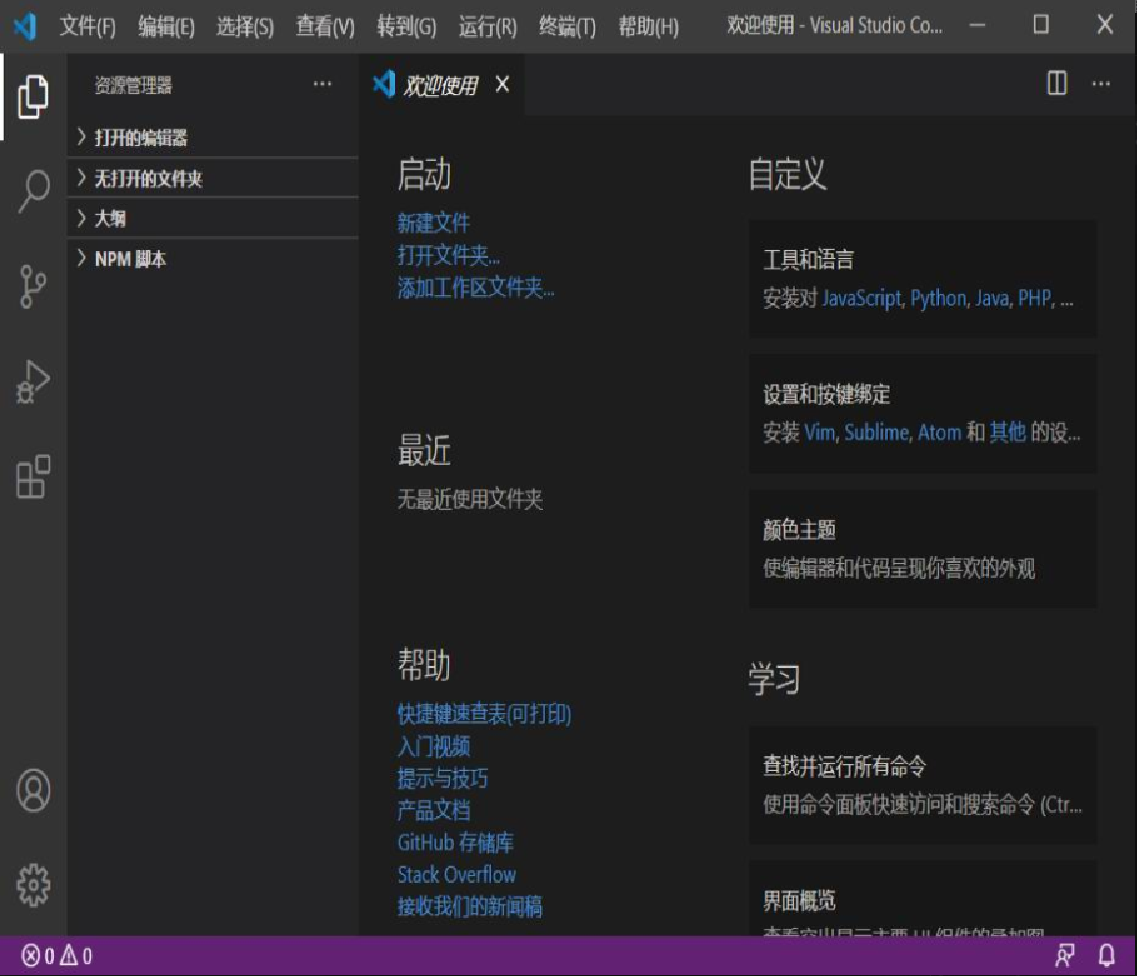Viewport: 1137px width, 976px height.
Task: Click the 设置和按键绑定 card heading
Action: [826, 394]
